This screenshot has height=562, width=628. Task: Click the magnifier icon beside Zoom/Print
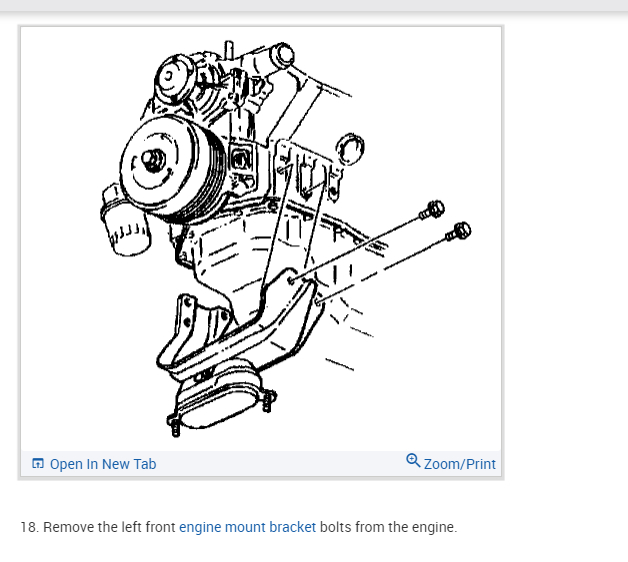tap(413, 460)
